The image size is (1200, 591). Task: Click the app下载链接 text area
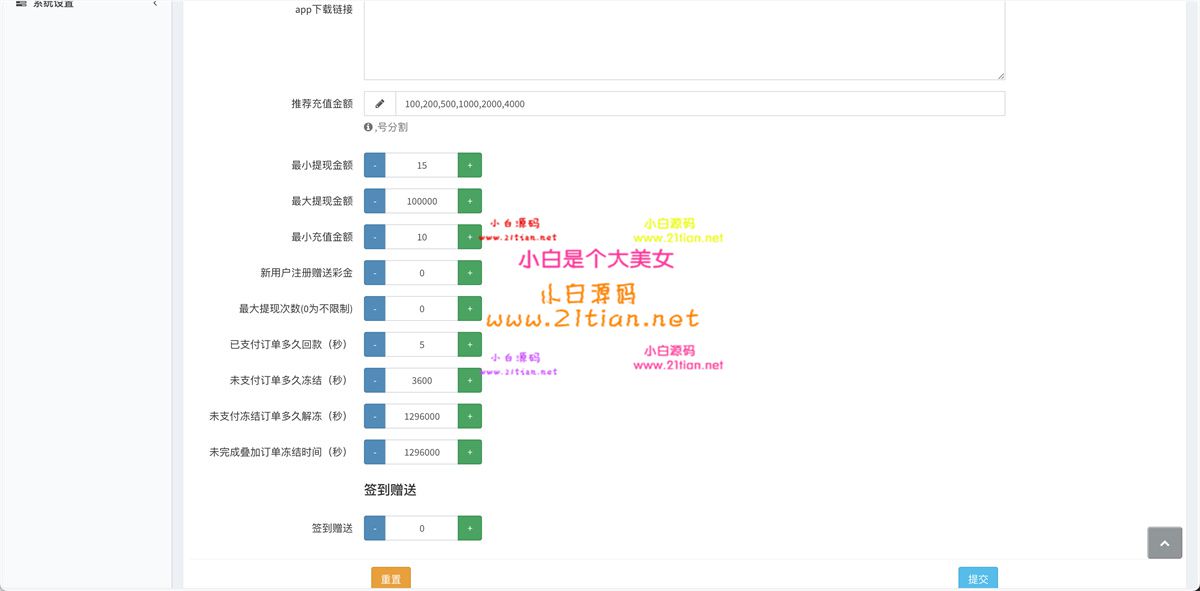(x=684, y=38)
